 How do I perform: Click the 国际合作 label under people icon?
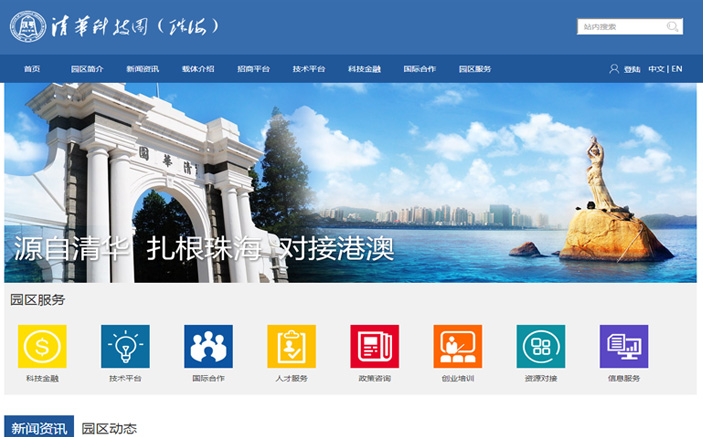208,378
